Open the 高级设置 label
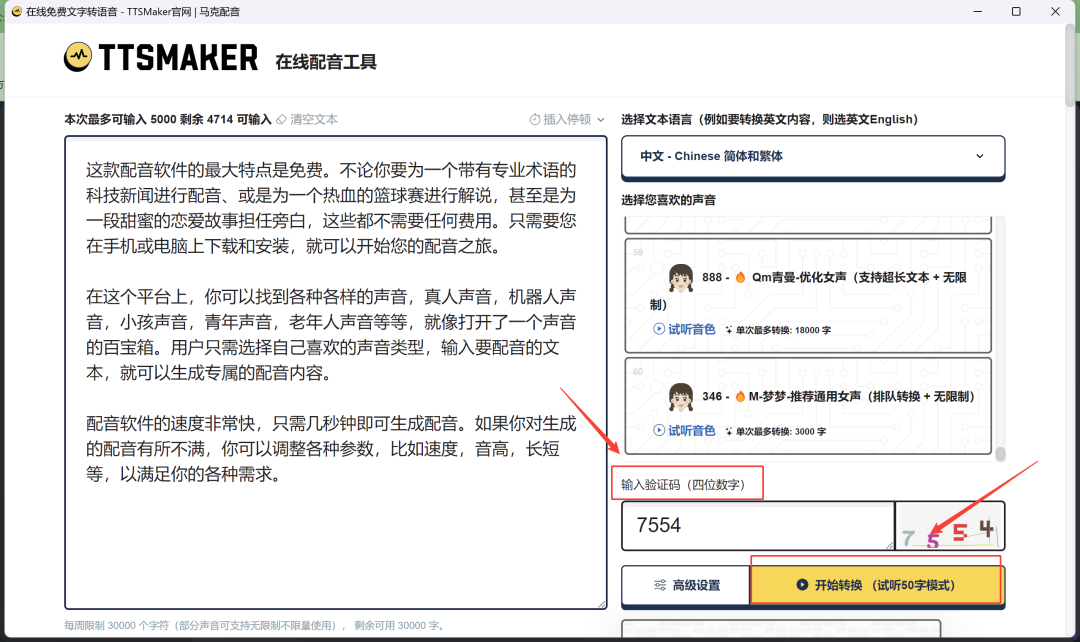This screenshot has width=1080, height=642. pos(696,585)
